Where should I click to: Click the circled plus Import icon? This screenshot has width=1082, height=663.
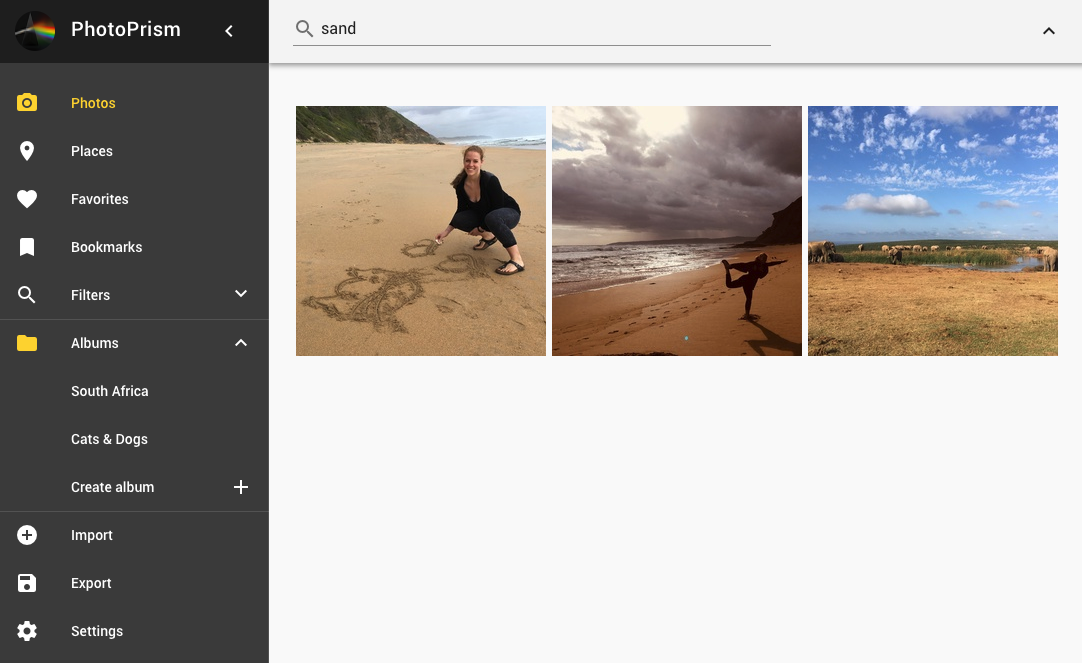click(x=27, y=535)
